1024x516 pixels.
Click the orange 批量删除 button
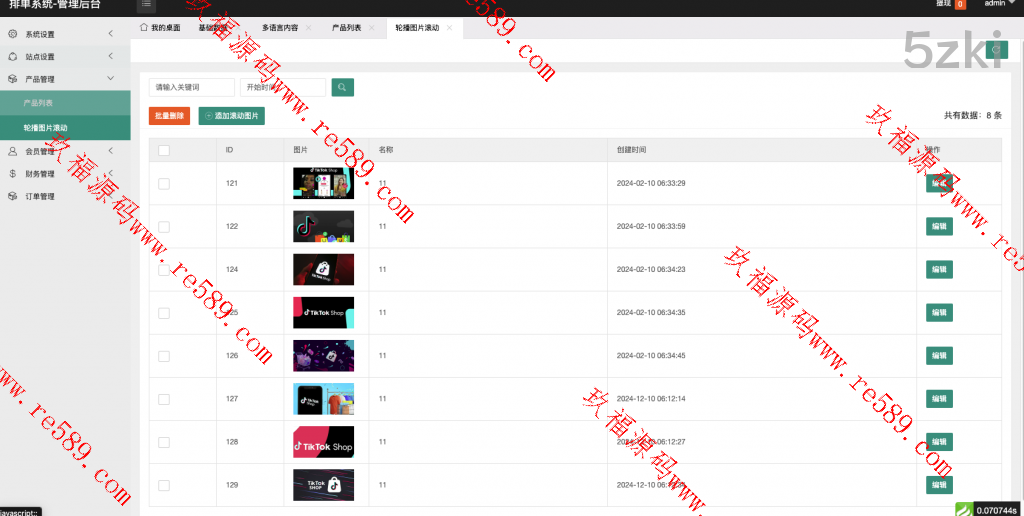tap(169, 116)
